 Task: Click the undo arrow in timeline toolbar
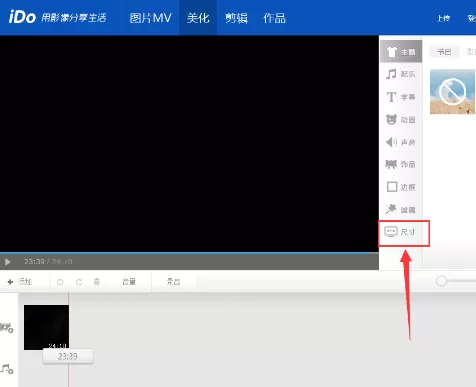coord(60,282)
